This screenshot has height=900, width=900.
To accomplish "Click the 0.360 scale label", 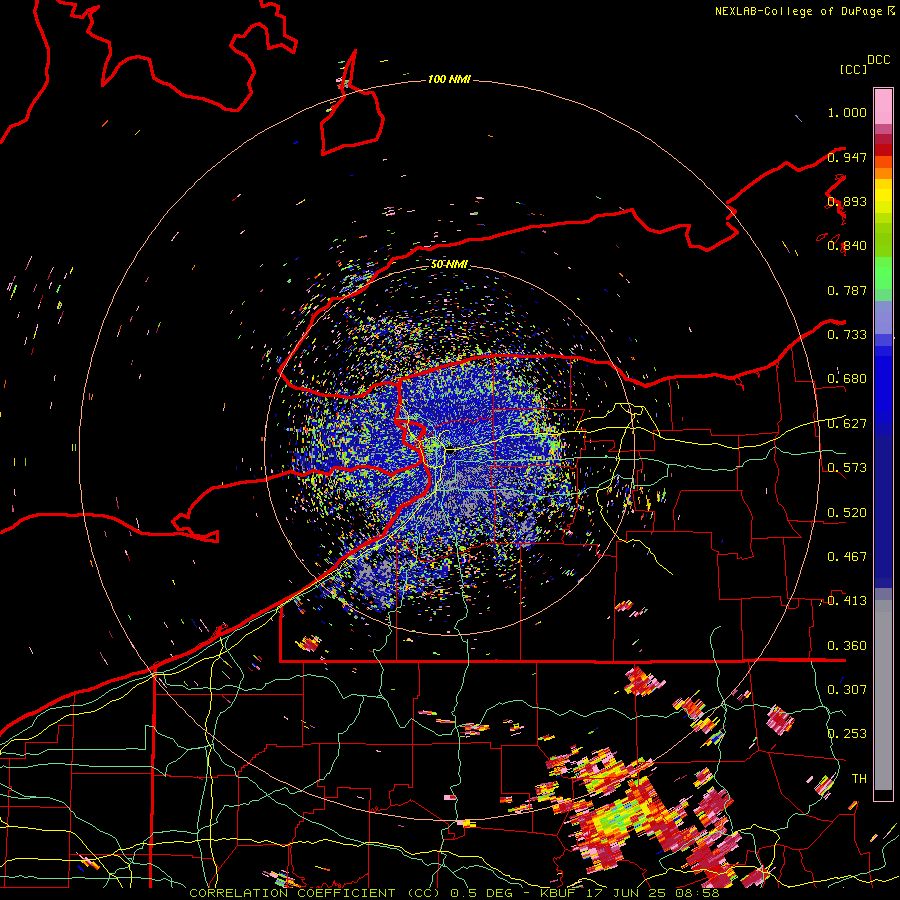I will click(x=847, y=646).
